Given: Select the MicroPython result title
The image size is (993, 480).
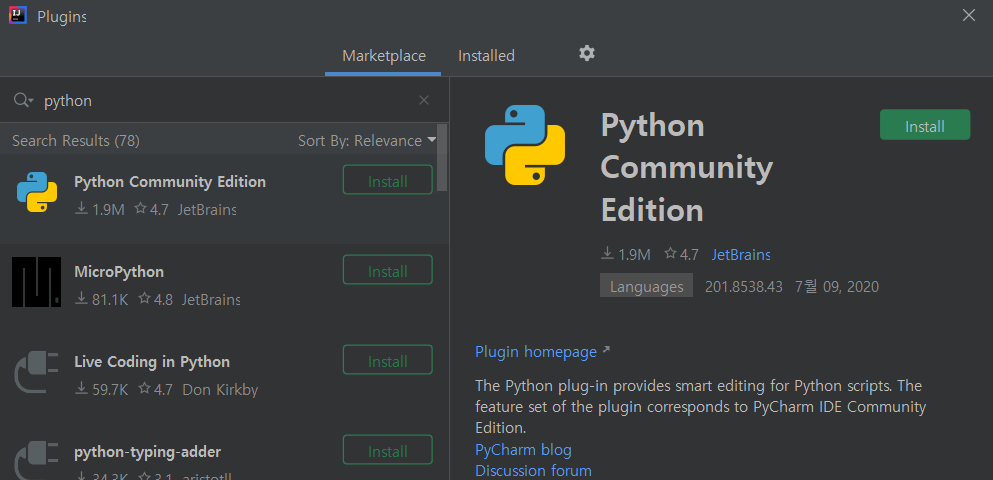Looking at the screenshot, I should tap(119, 272).
